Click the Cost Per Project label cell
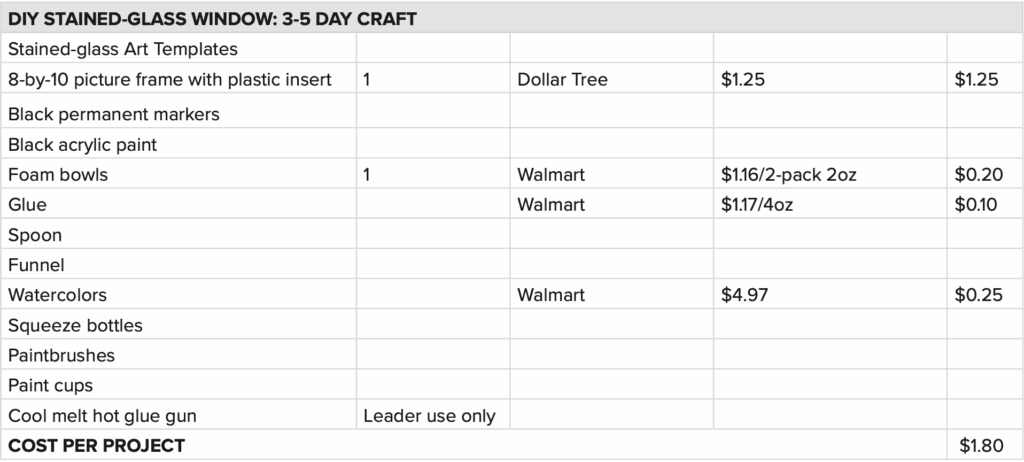This screenshot has height=462, width=1024. click(x=96, y=445)
